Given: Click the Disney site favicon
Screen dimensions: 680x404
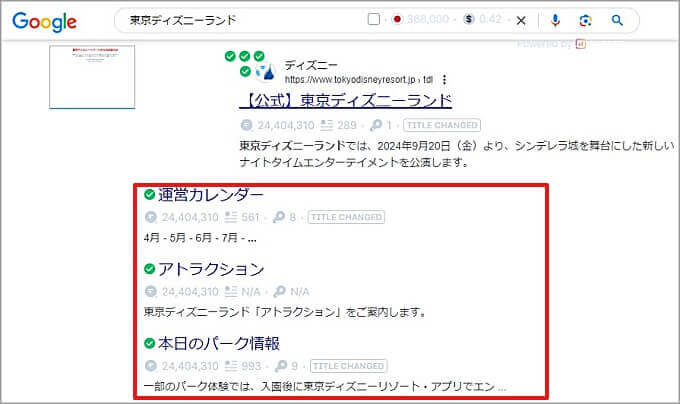Looking at the screenshot, I should pyautogui.click(x=267, y=72).
